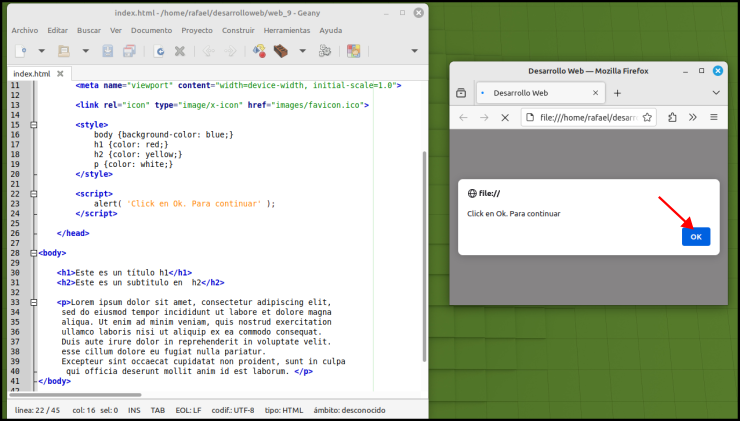740x421 pixels.
Task: Open the Firefox hamburger application menu
Action: [x=714, y=118]
